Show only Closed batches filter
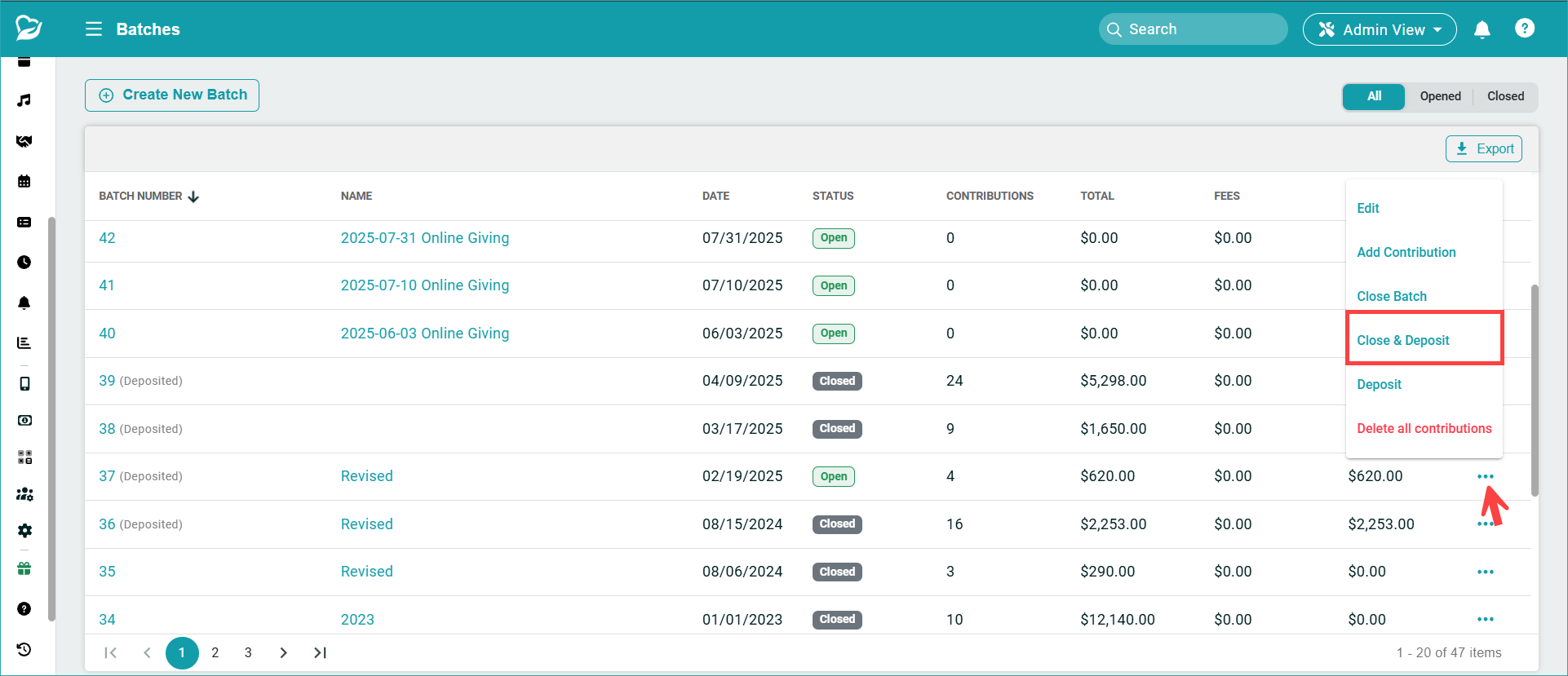Viewport: 1568px width, 676px height. (1505, 96)
